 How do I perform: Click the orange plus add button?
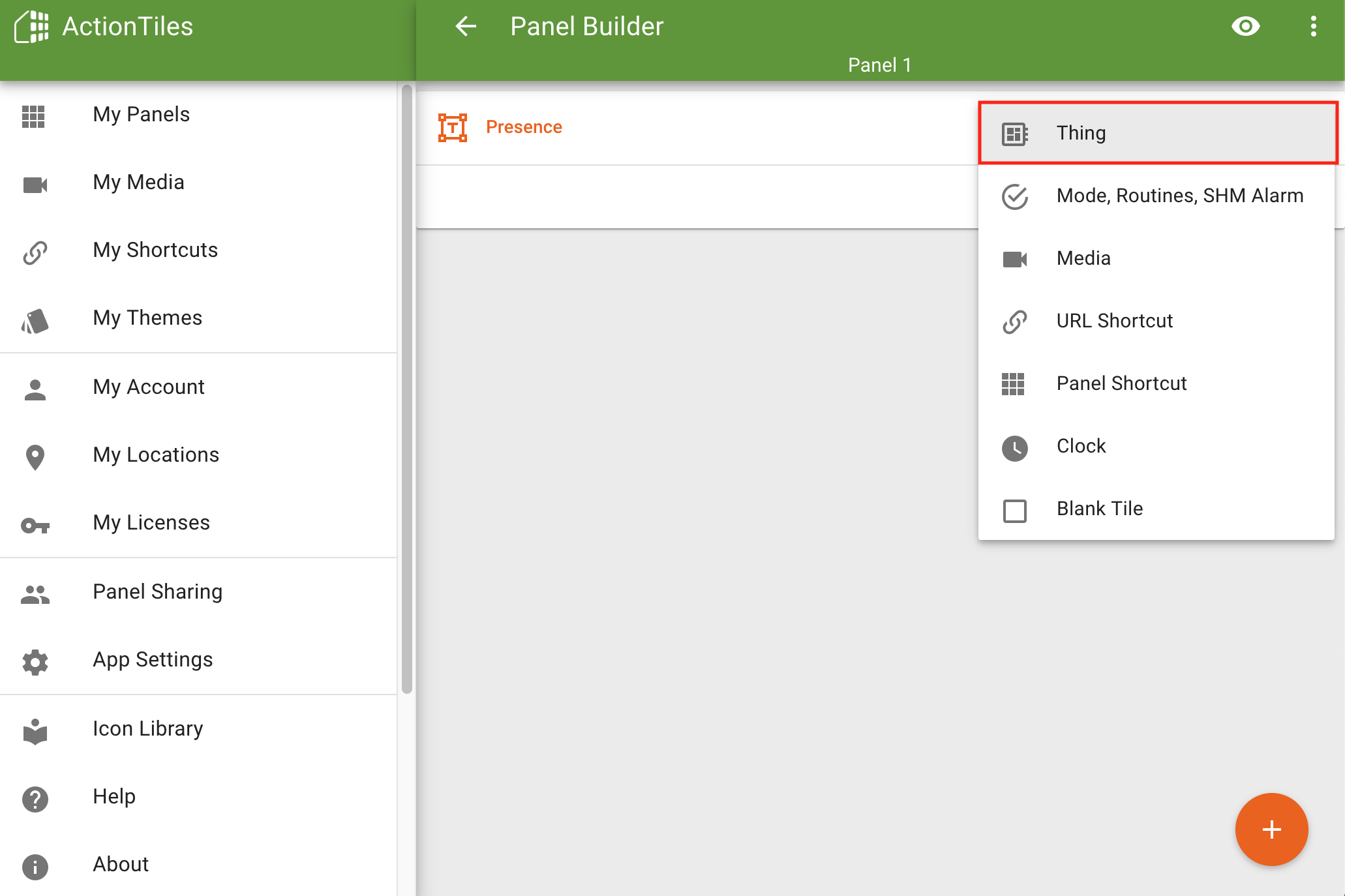(1271, 829)
